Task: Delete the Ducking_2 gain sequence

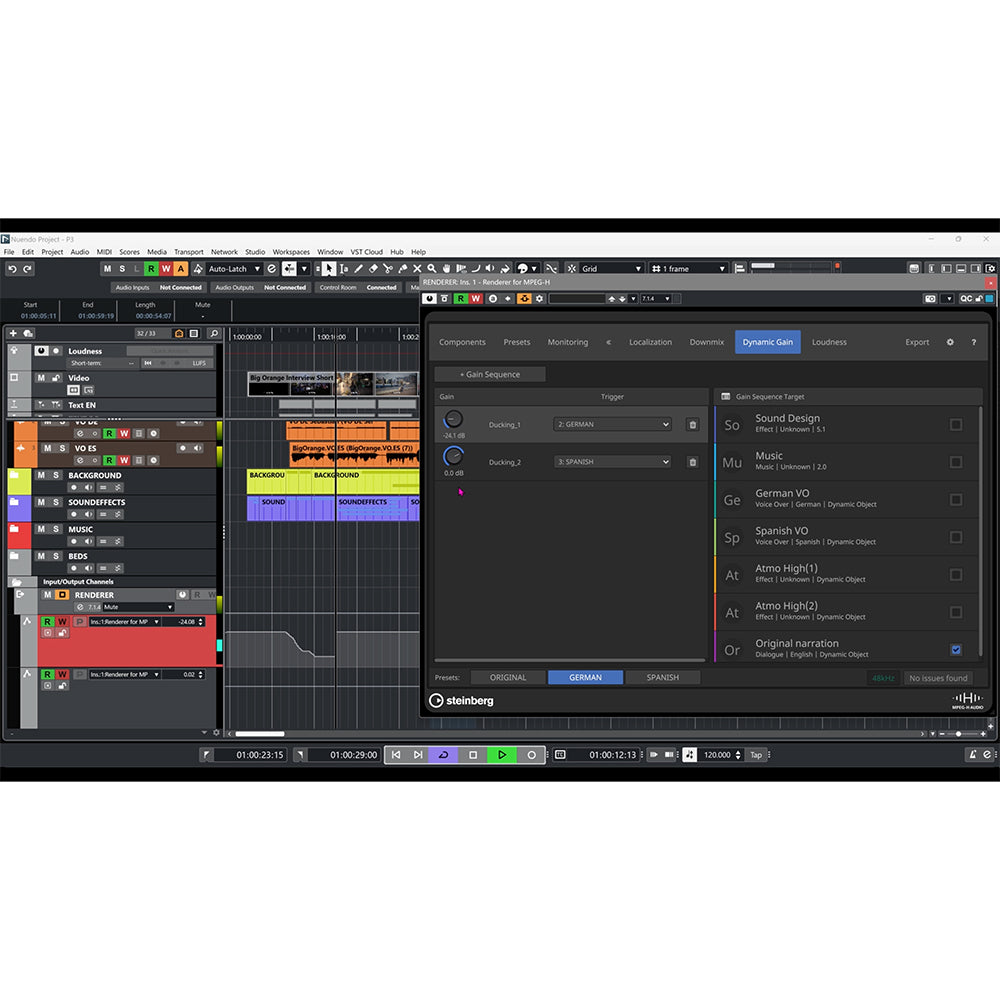Action: tap(693, 462)
